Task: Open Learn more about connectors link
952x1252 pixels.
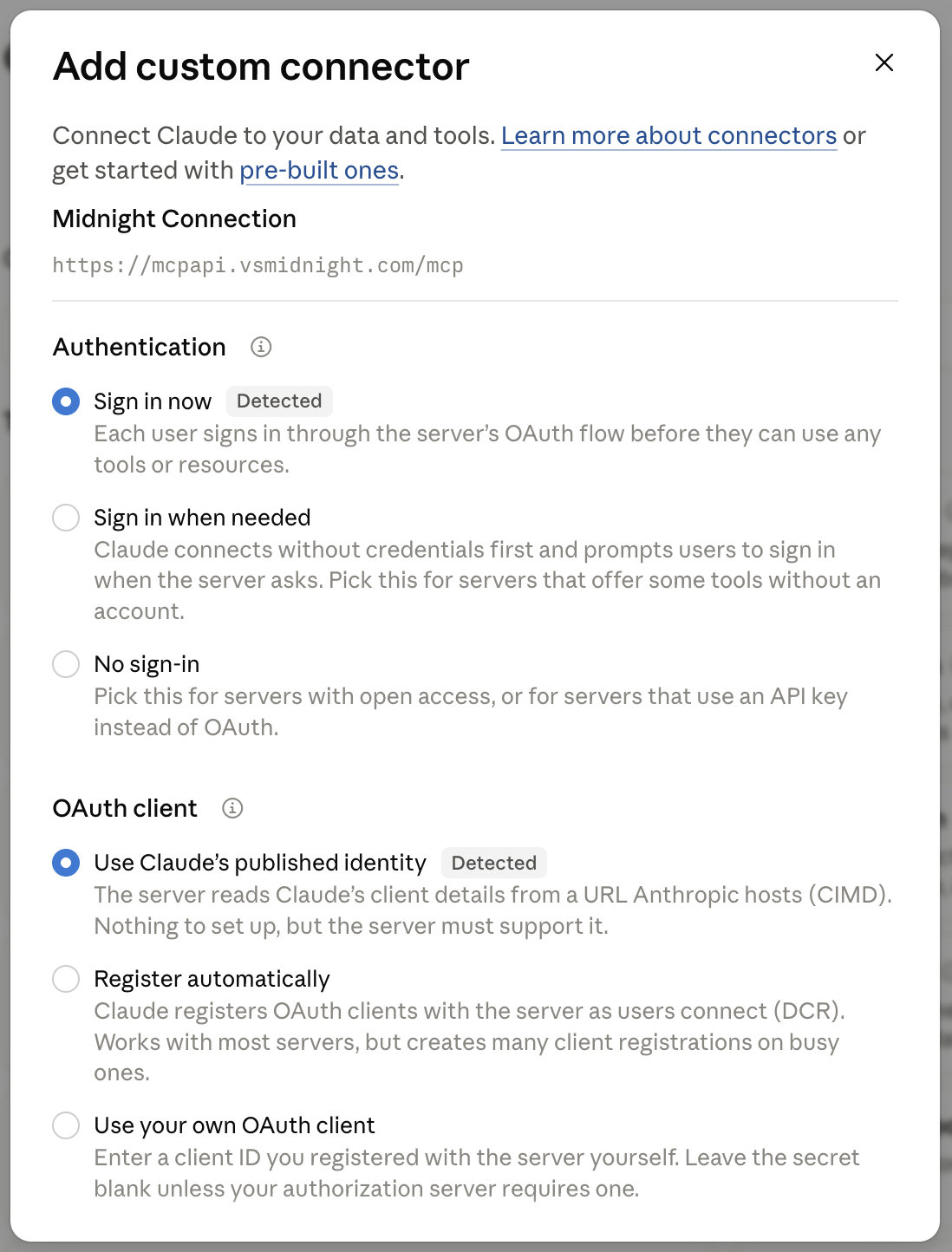Action: (668, 136)
